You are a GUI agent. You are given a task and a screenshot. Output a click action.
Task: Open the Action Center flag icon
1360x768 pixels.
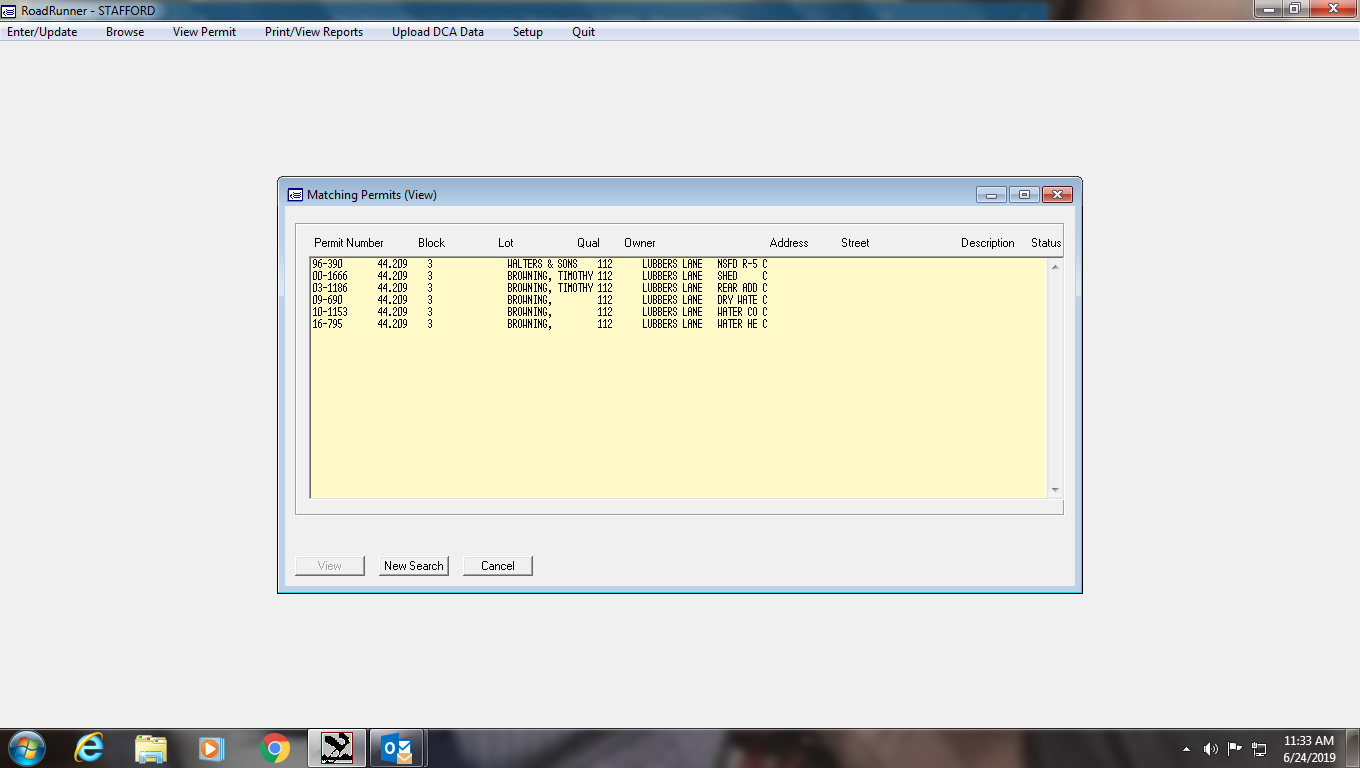pos(1235,748)
